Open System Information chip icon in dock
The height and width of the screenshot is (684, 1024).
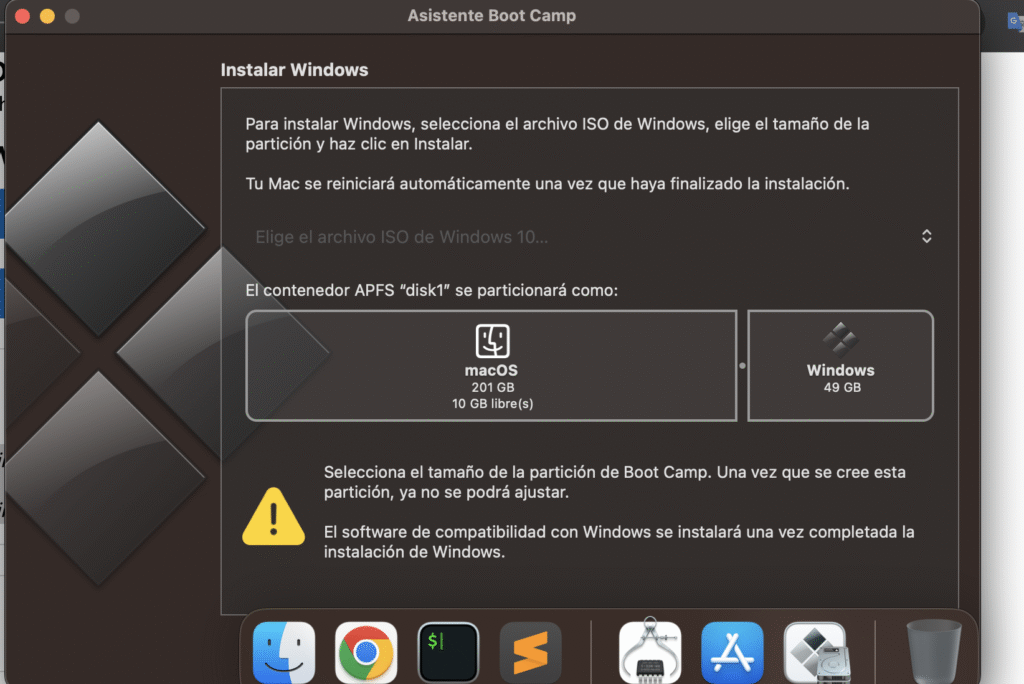(650, 651)
